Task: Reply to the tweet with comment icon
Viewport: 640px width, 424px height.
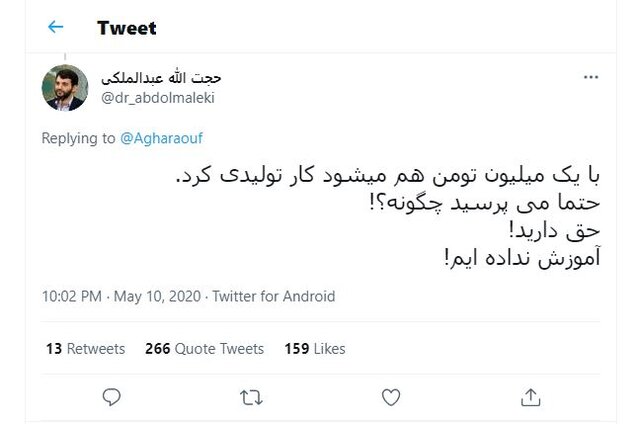Action: coord(112,398)
